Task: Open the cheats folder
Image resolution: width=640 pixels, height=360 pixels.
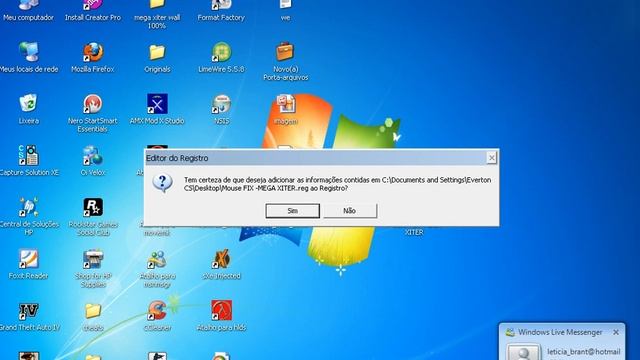Action: pyautogui.click(x=93, y=316)
